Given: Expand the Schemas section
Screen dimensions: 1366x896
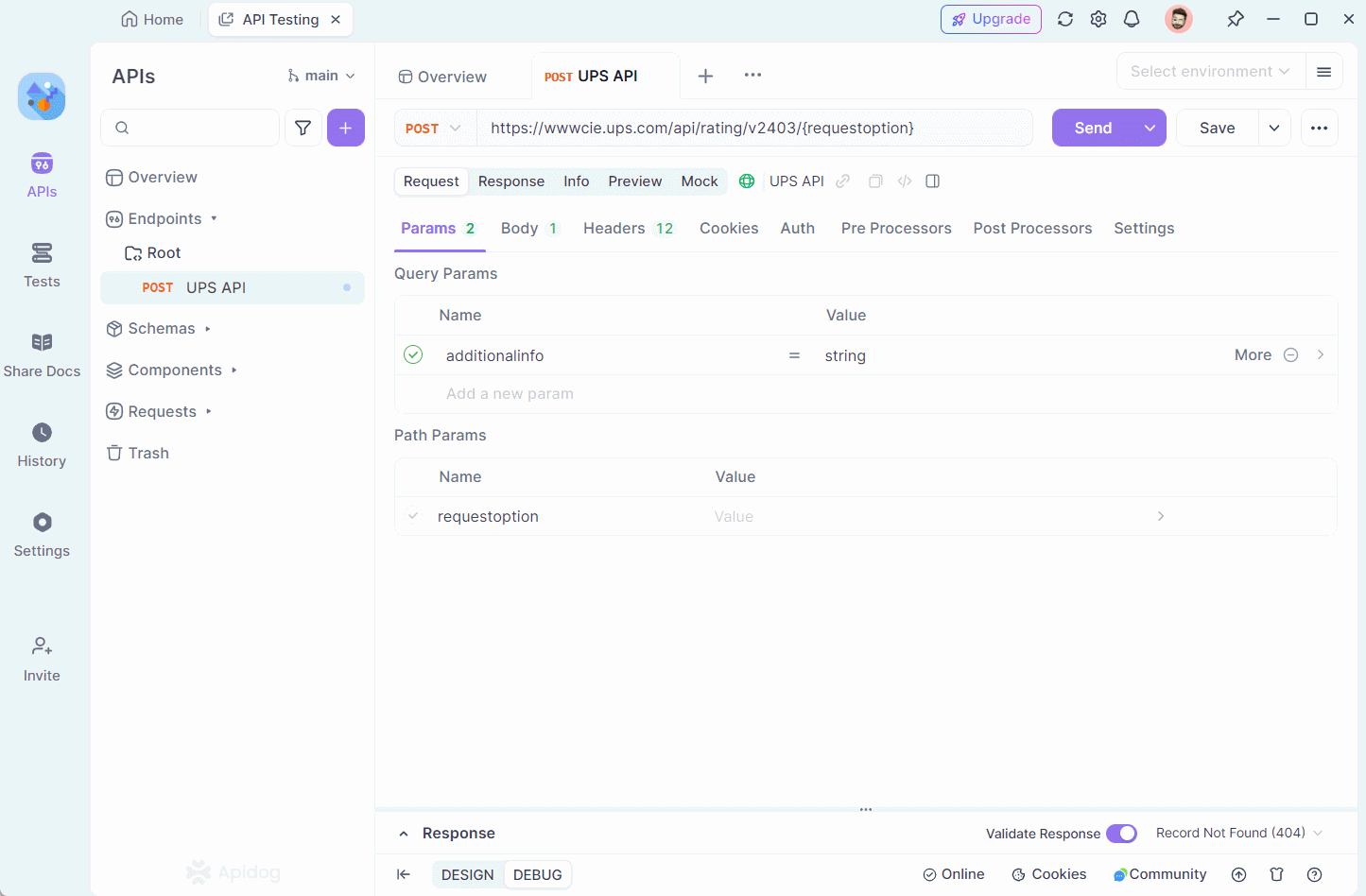Looking at the screenshot, I should click(208, 329).
